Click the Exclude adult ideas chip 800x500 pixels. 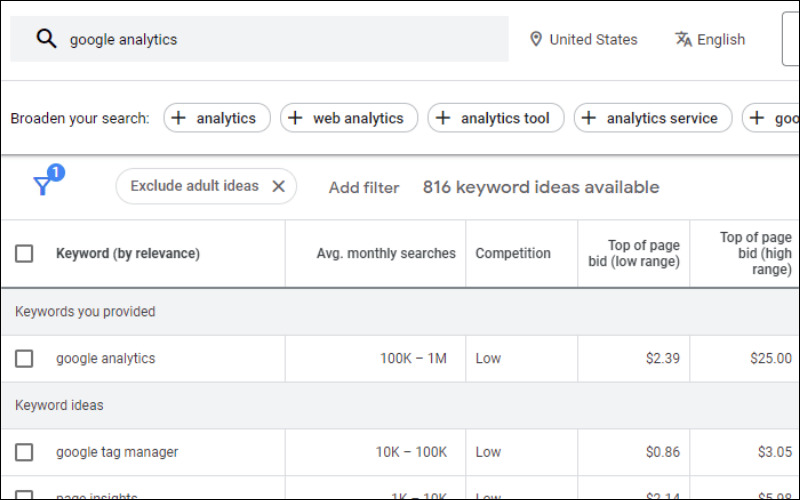point(194,186)
